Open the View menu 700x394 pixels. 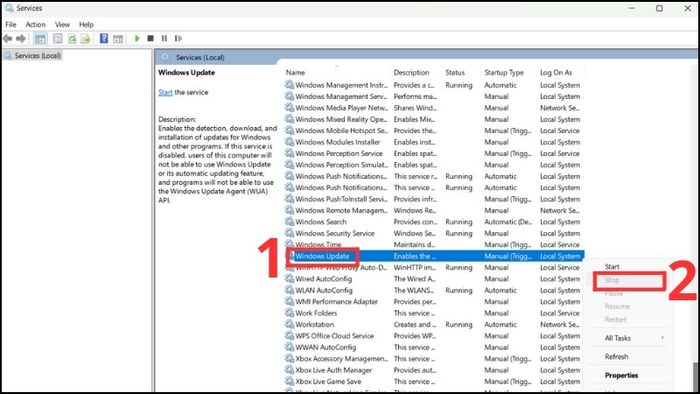pos(62,25)
